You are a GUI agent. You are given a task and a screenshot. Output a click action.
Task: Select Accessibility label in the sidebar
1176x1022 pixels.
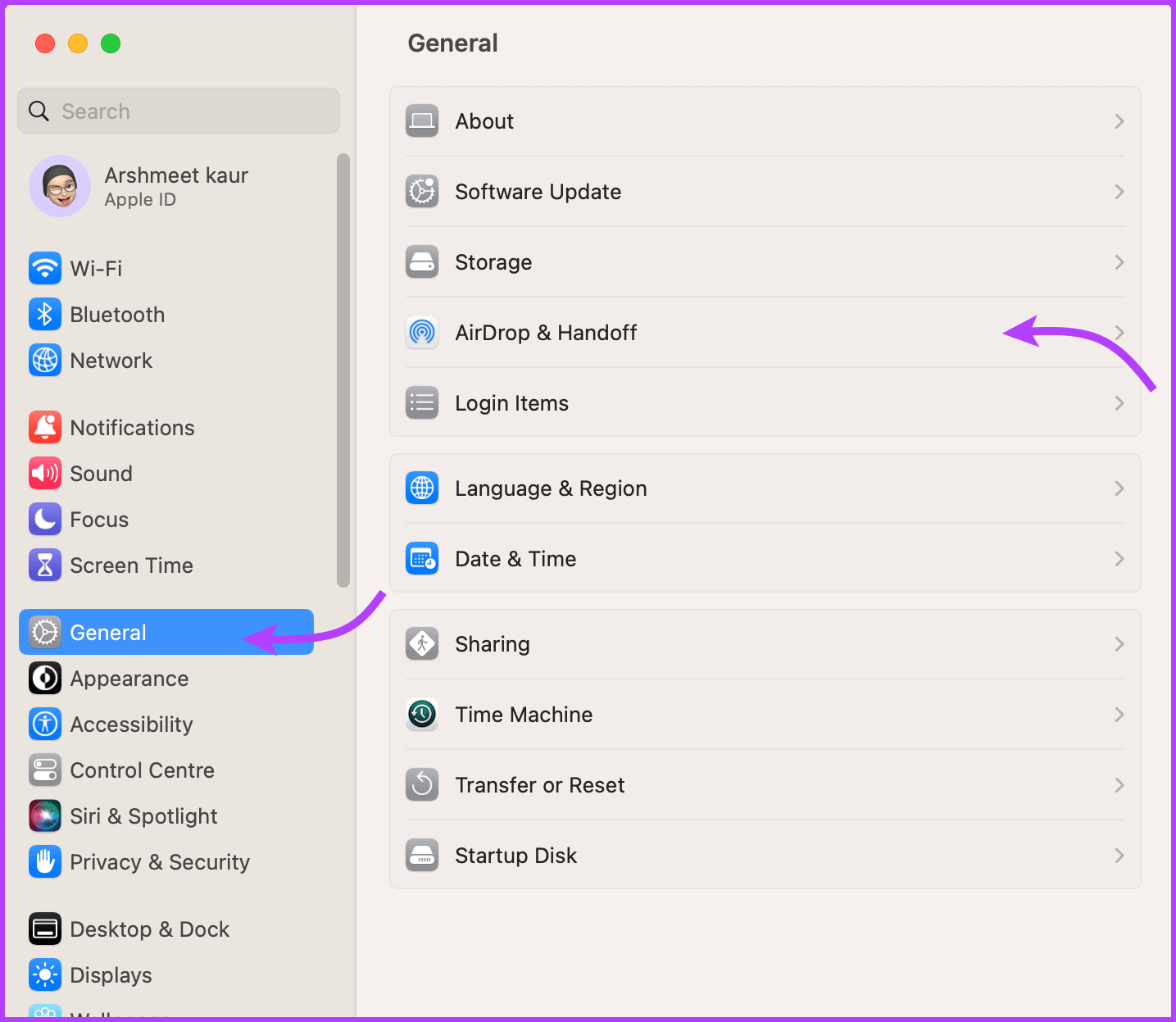[x=132, y=724]
